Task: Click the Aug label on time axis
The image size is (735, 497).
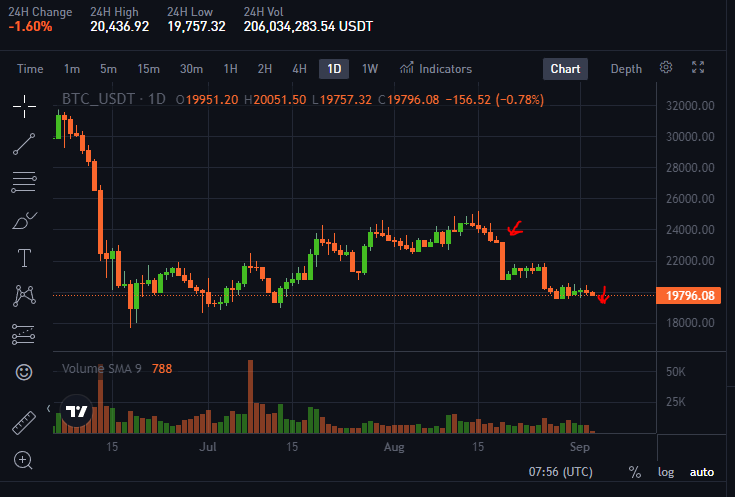Action: [394, 447]
